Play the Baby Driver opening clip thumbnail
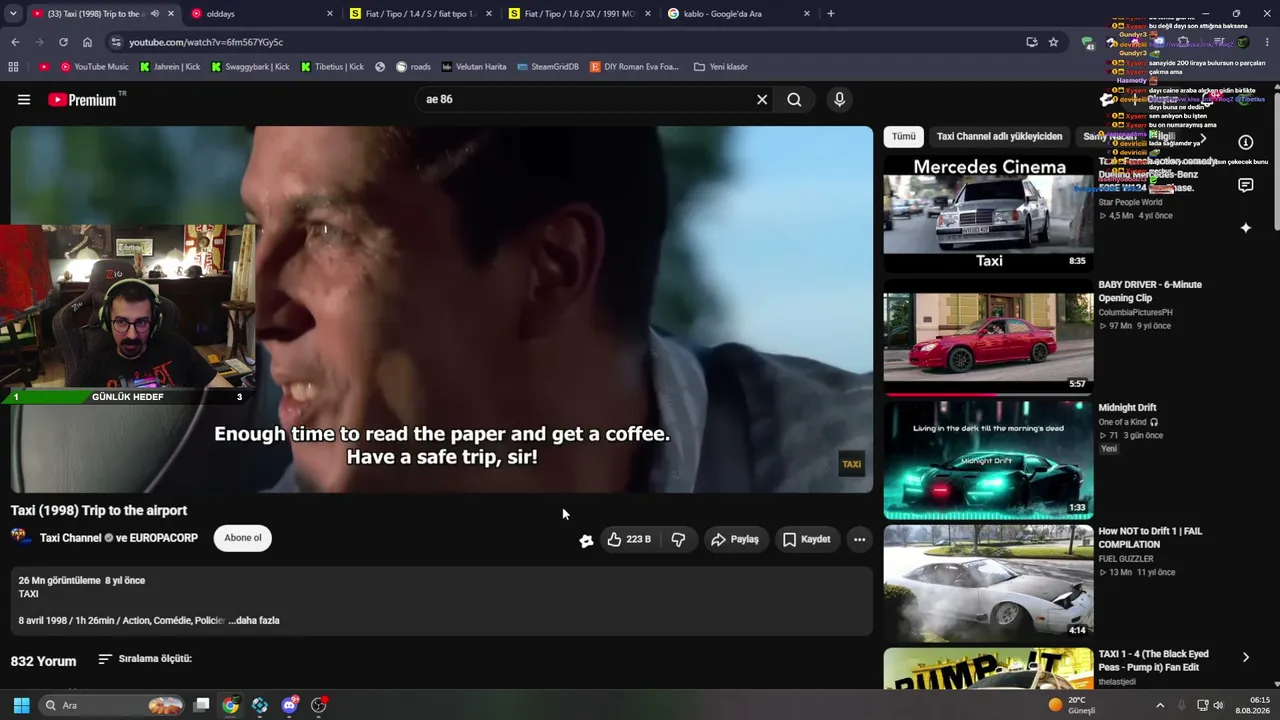The height and width of the screenshot is (720, 1280). click(988, 337)
